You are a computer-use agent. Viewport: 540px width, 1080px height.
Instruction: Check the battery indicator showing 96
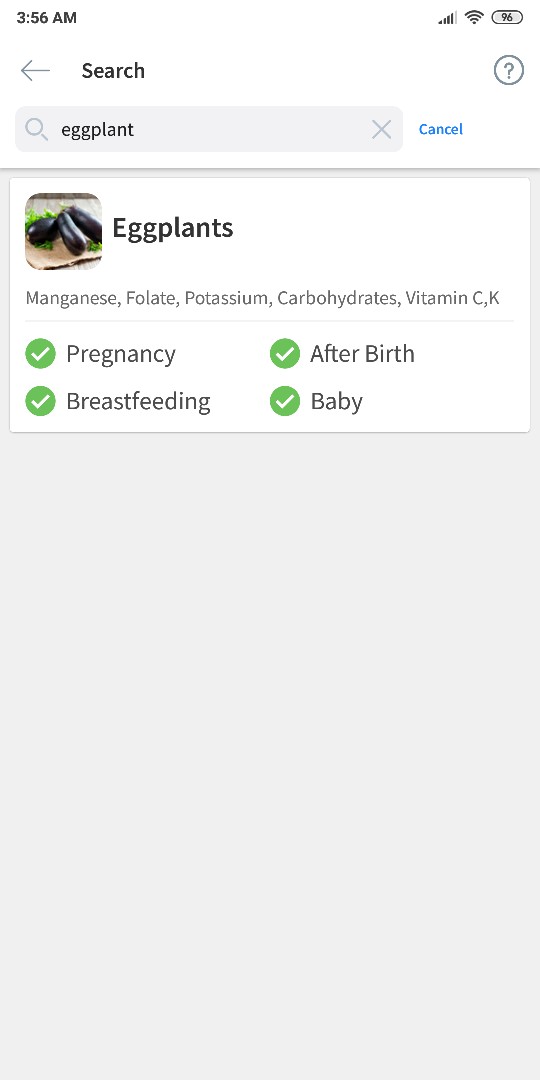[506, 17]
